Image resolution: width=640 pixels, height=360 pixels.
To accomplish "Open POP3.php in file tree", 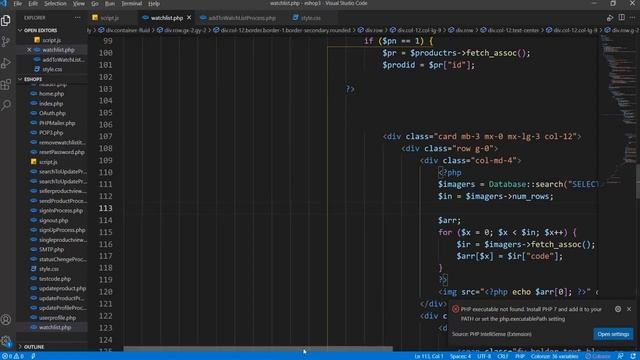I will [x=51, y=133].
